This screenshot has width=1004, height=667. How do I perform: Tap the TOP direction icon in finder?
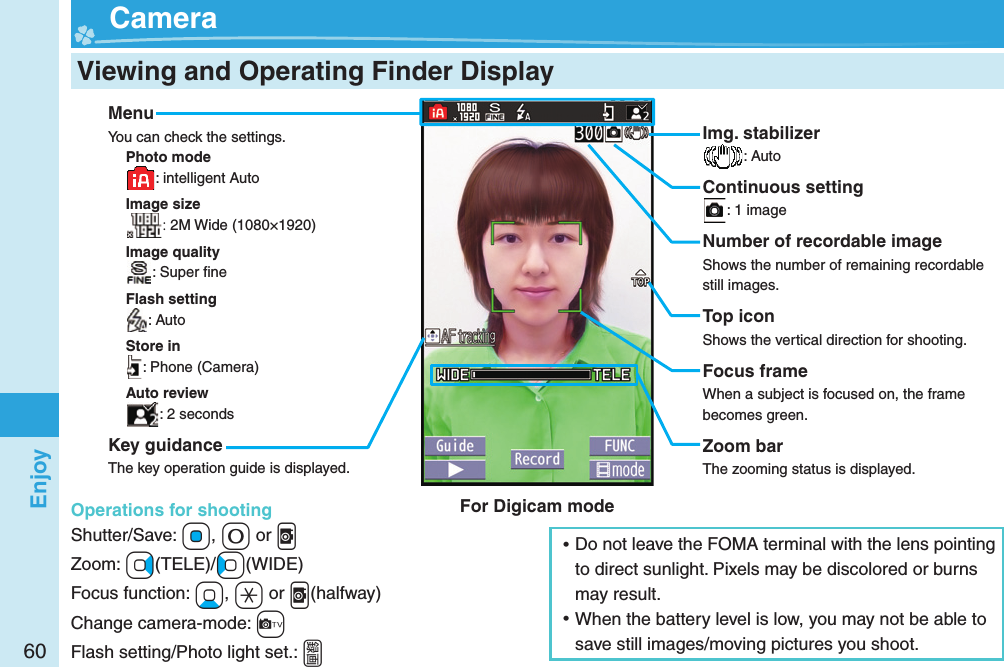640,278
